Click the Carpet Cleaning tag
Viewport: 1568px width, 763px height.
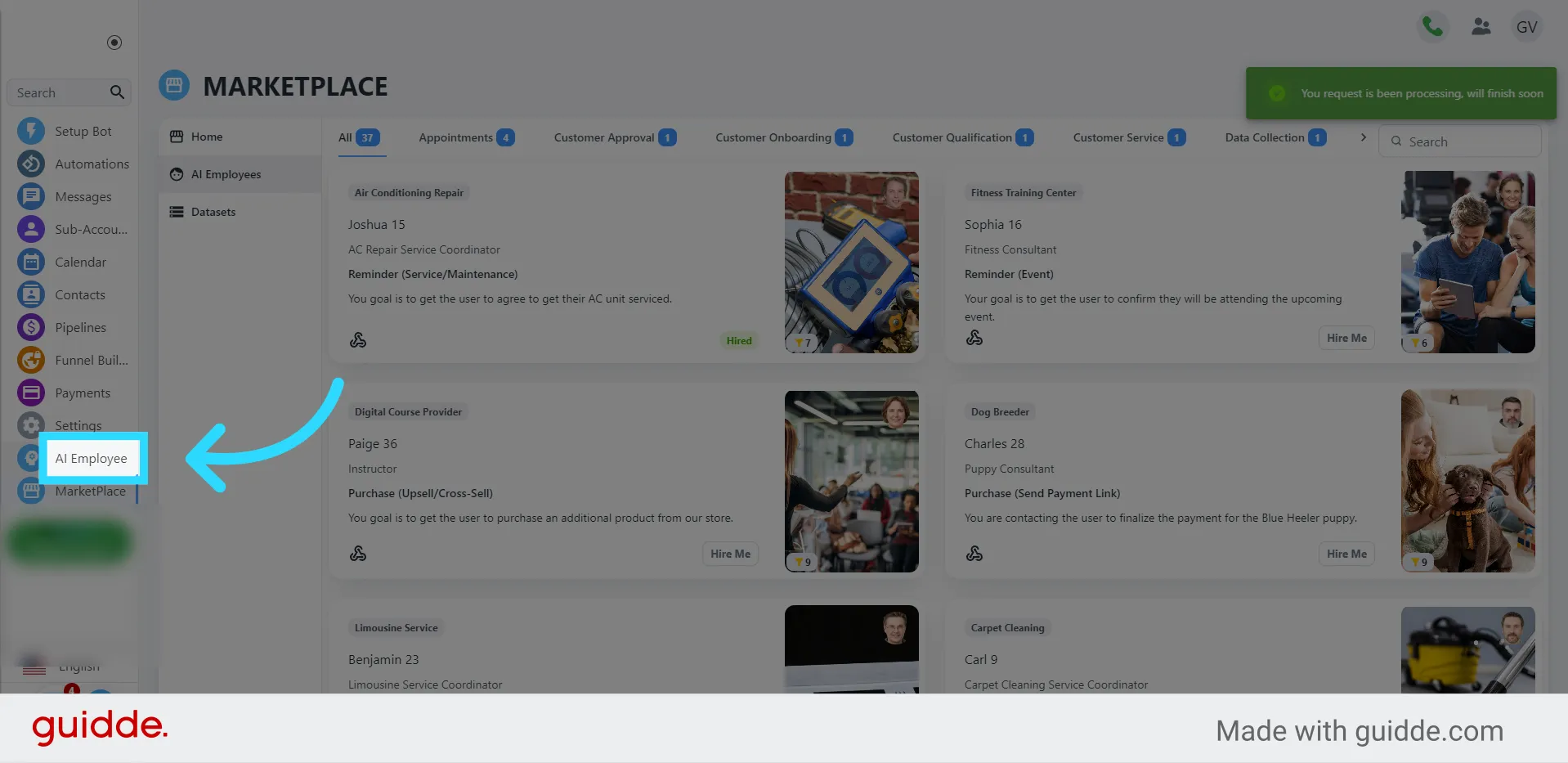[x=1007, y=628]
